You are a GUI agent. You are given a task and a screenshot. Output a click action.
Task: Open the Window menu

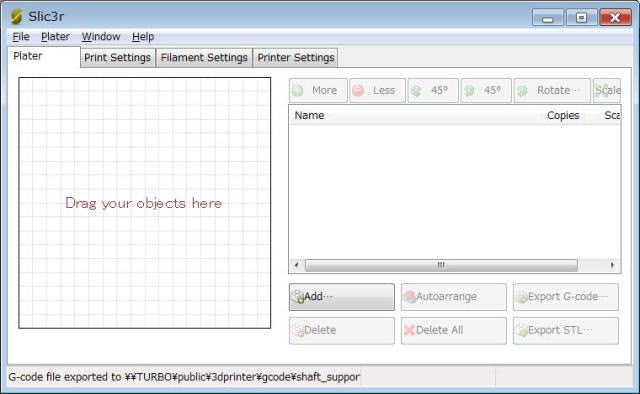(101, 37)
